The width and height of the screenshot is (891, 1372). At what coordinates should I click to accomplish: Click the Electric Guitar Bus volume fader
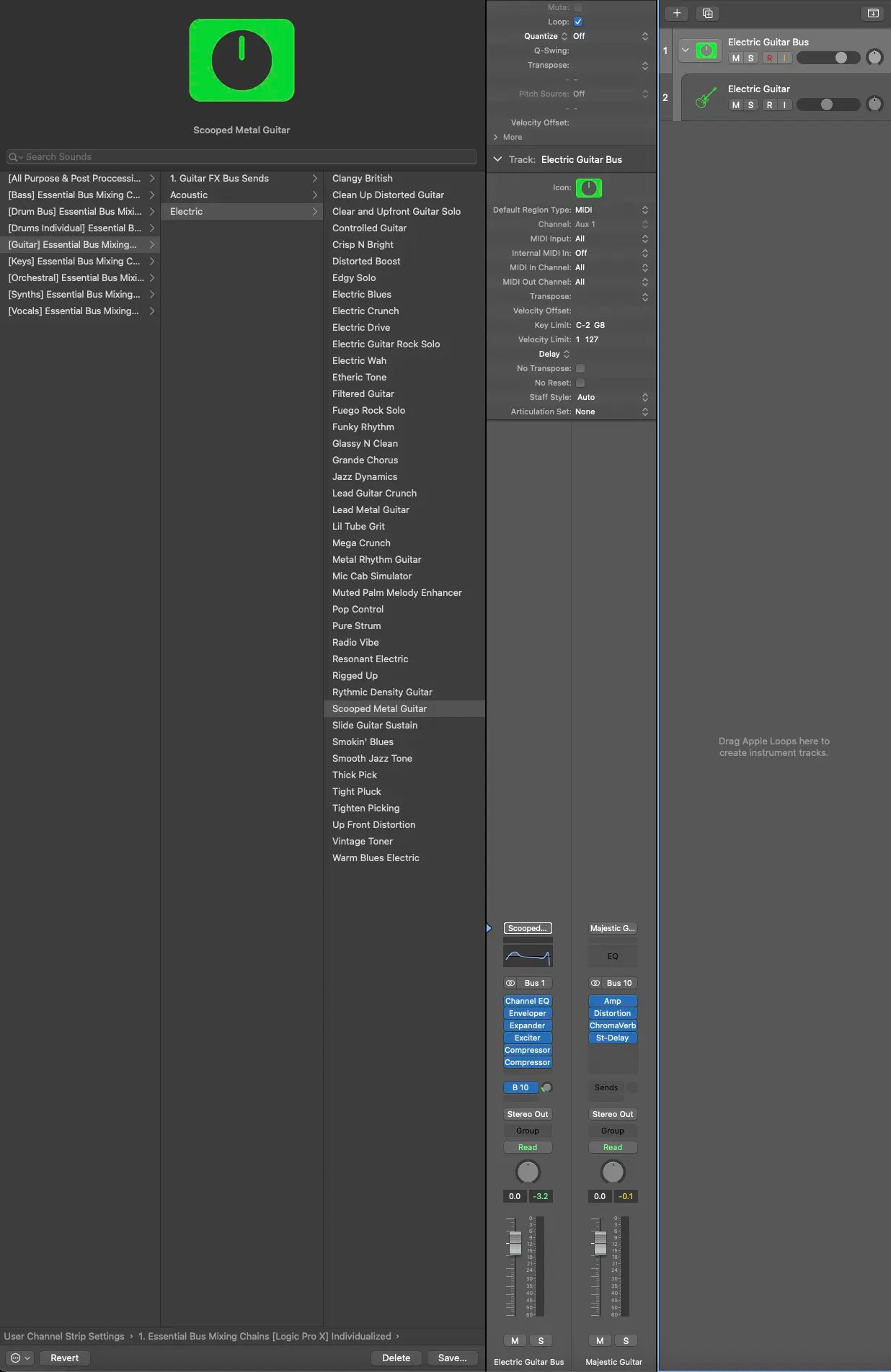pos(515,1243)
